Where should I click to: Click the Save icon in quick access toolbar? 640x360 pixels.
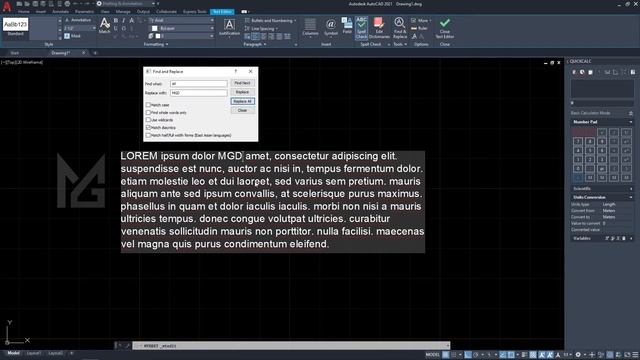[x=35, y=4]
